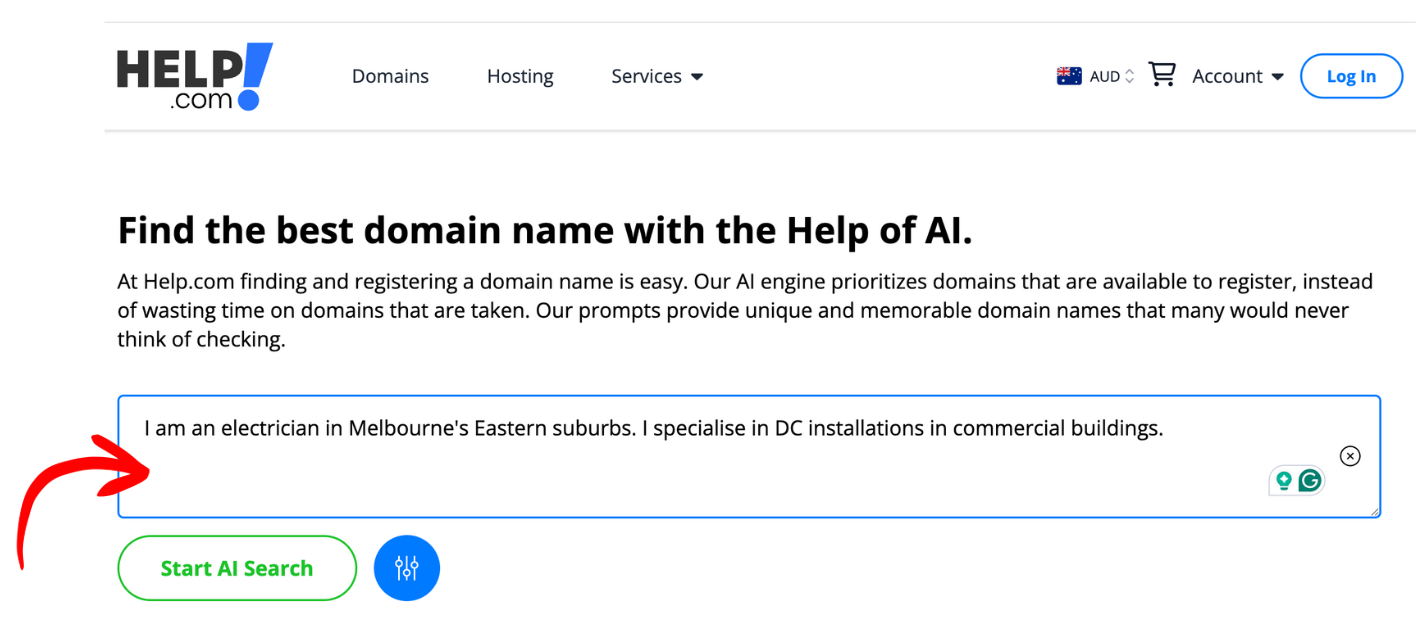Open the blue search filter settings button
1428x620 pixels.
[x=406, y=568]
